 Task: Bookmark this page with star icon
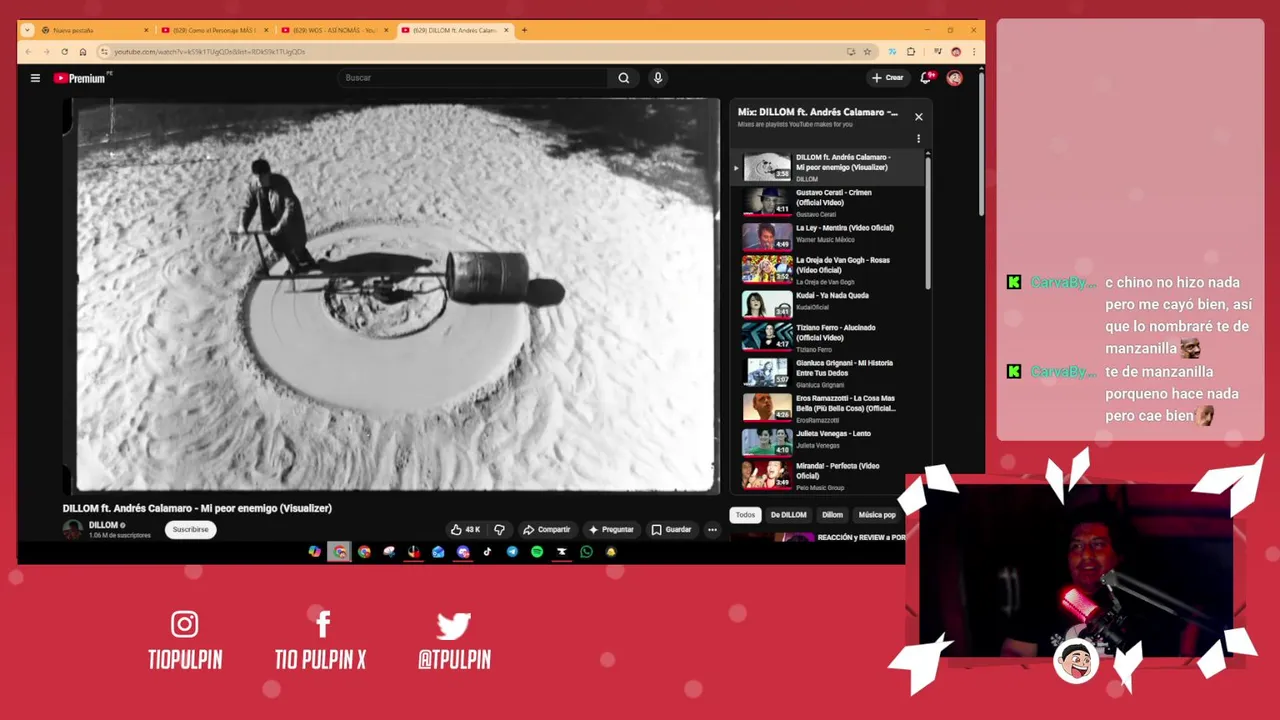click(x=867, y=52)
